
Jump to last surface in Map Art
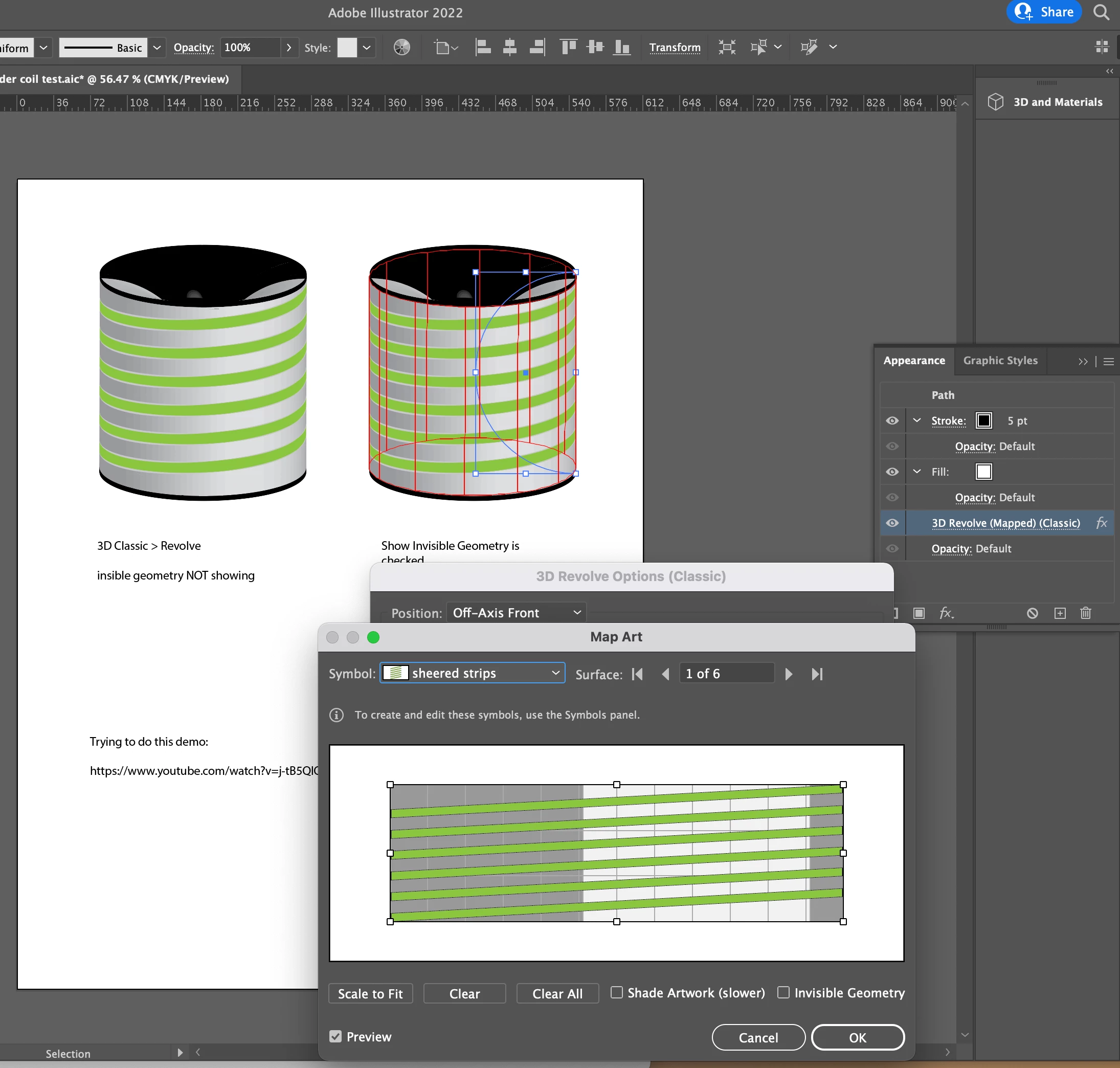coord(817,674)
